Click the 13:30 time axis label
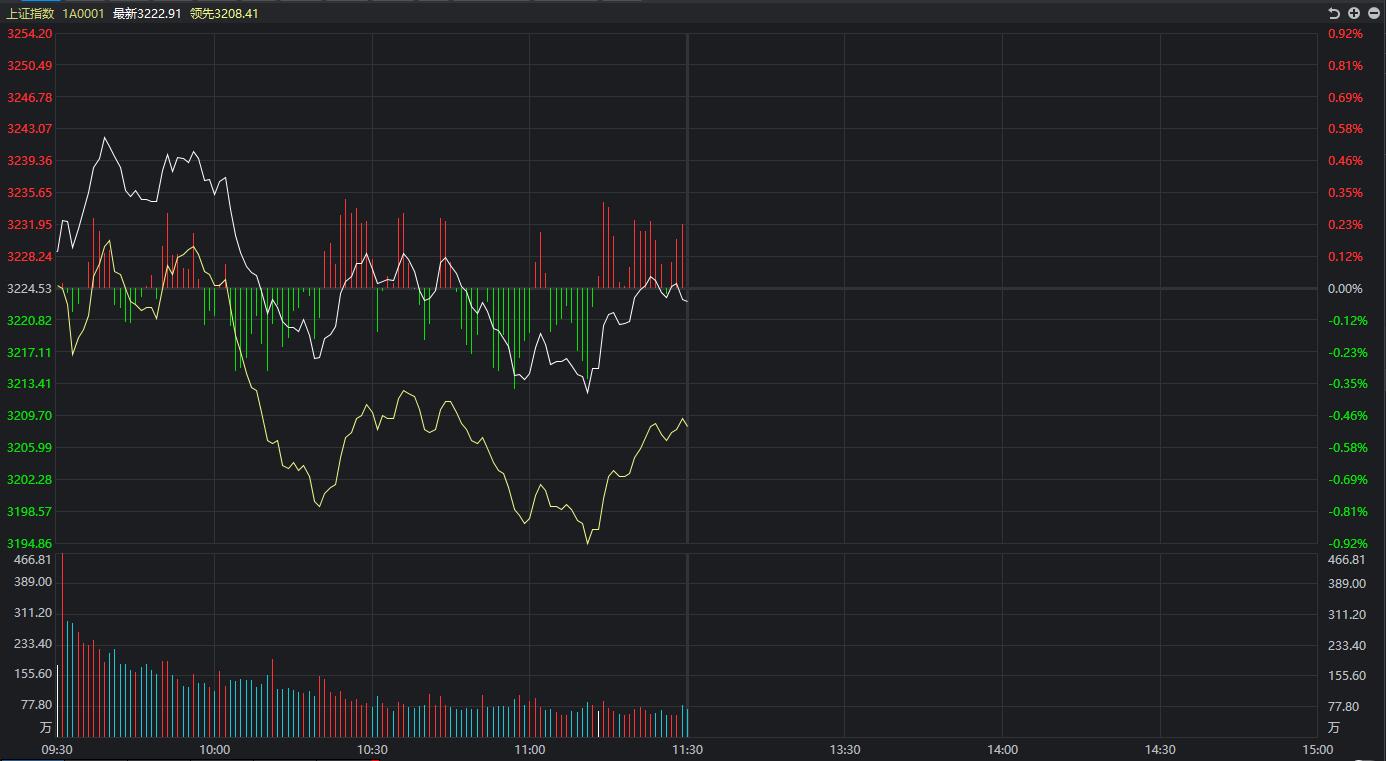Screen dimensions: 1386x761 845,750
